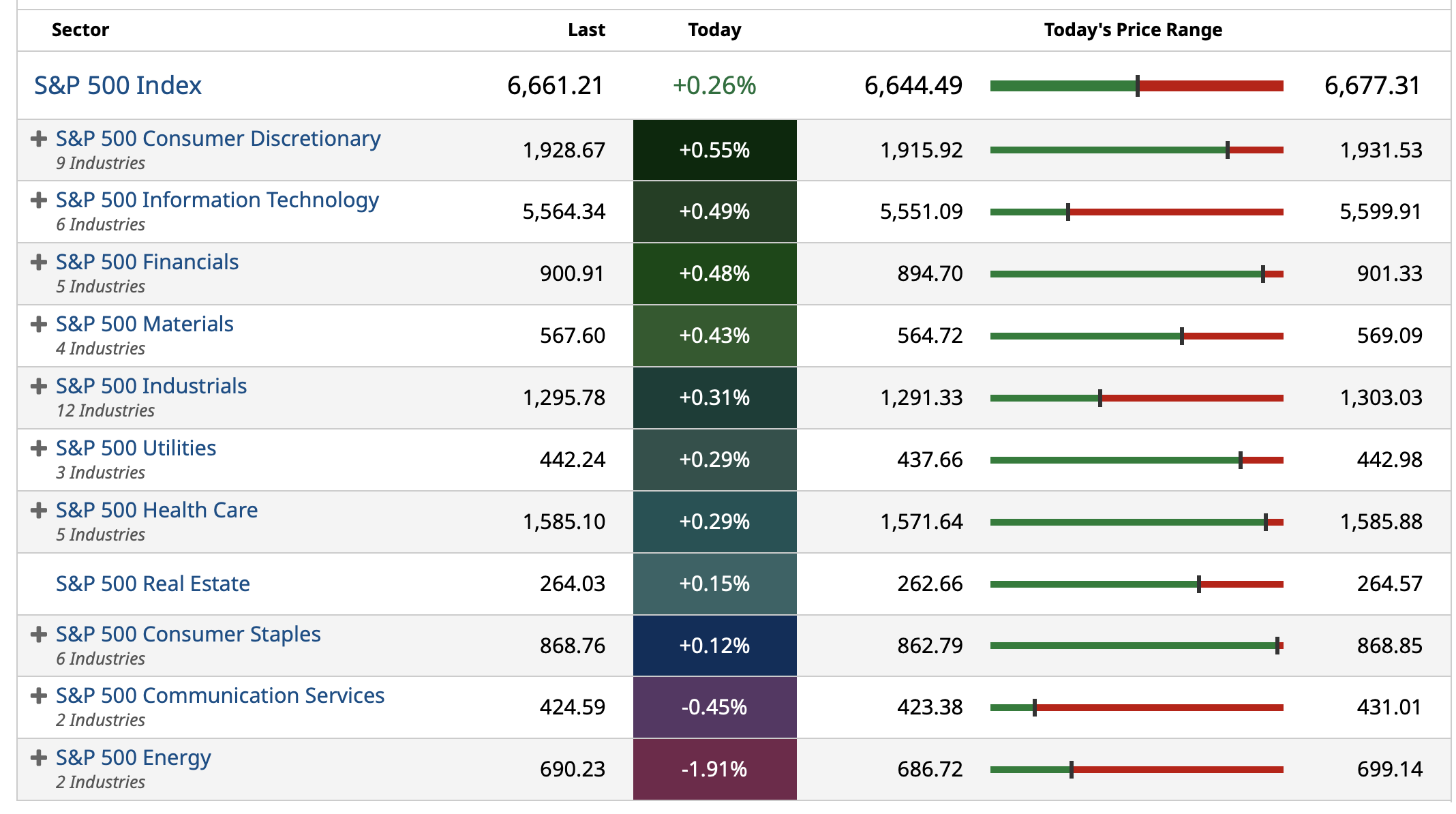Click the plus icon beside Energy
Image resolution: width=1456 pixels, height=814 pixels.
pos(39,758)
